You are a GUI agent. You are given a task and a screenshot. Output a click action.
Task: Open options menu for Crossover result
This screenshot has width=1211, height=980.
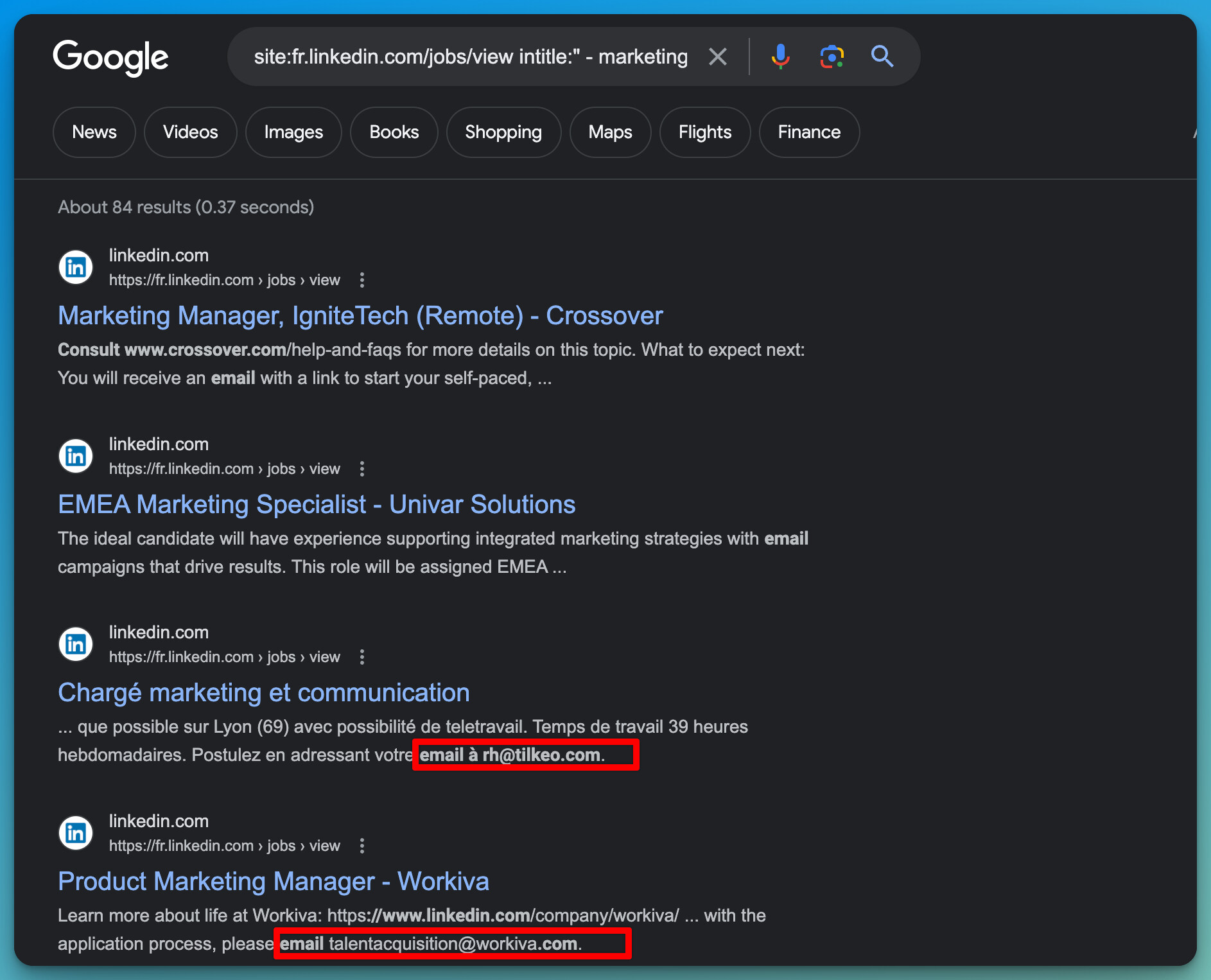pos(362,280)
